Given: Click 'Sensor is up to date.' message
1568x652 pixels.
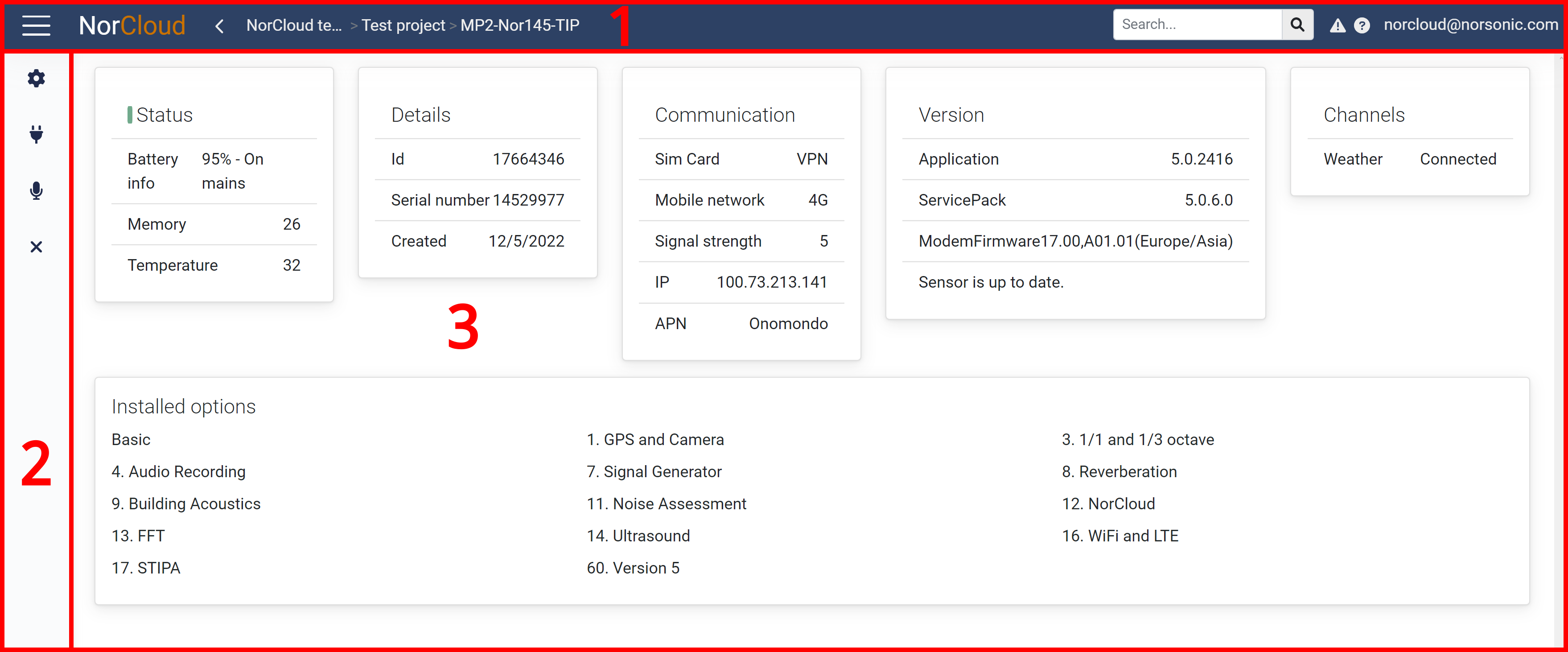Looking at the screenshot, I should [x=991, y=282].
